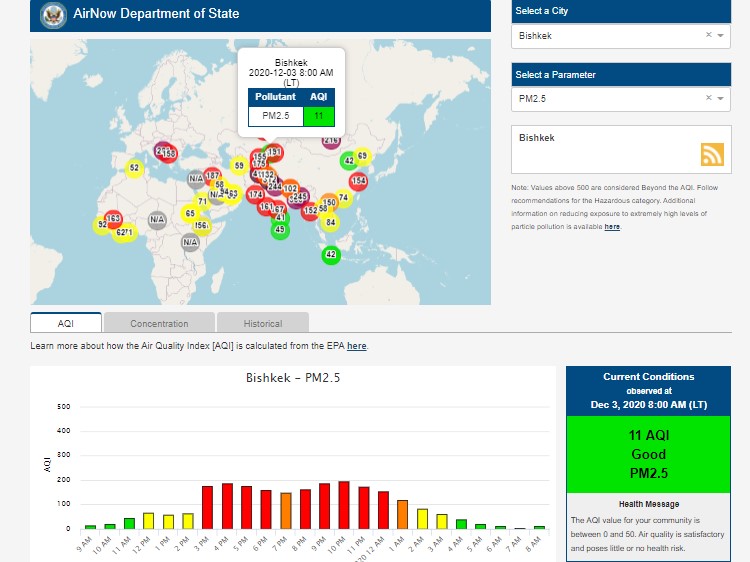Select the green 42 map marker near Indonesia
This screenshot has height=562, width=750.
(x=331, y=255)
